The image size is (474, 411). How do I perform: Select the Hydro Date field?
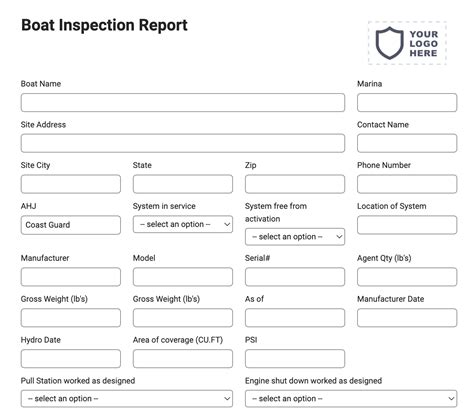[71, 359]
